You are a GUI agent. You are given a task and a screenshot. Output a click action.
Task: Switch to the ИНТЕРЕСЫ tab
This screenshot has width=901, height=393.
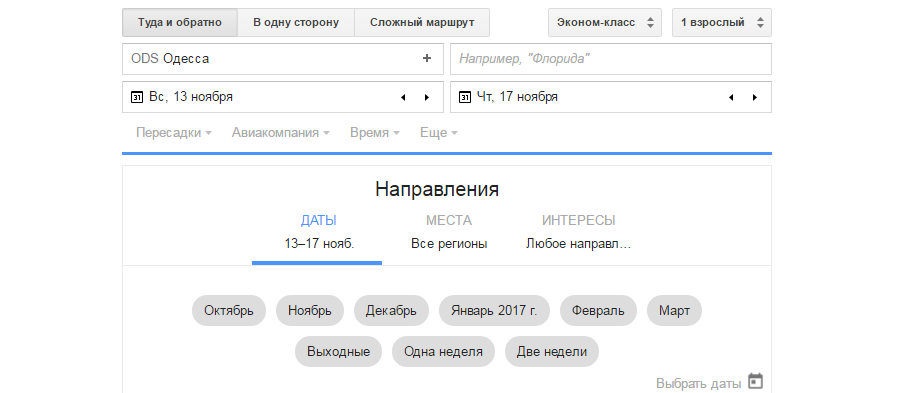tap(578, 232)
